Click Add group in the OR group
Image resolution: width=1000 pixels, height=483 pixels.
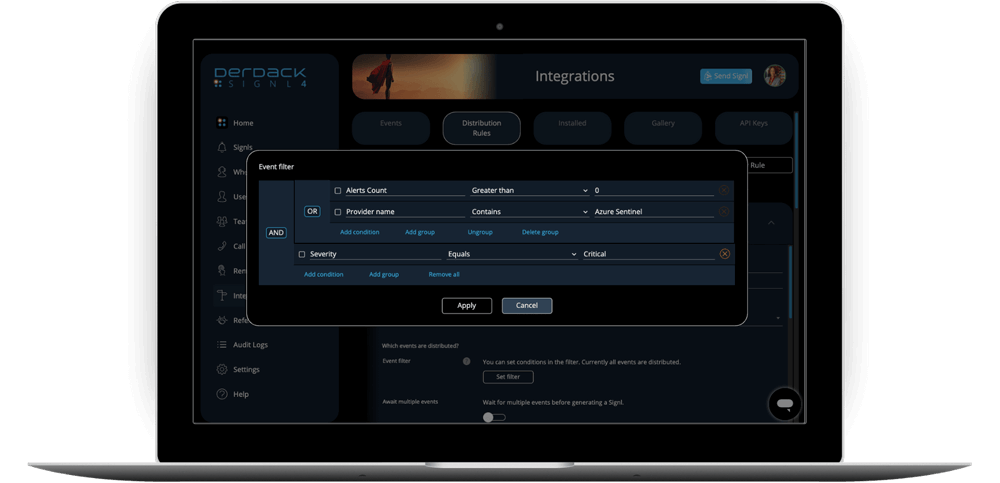(420, 232)
